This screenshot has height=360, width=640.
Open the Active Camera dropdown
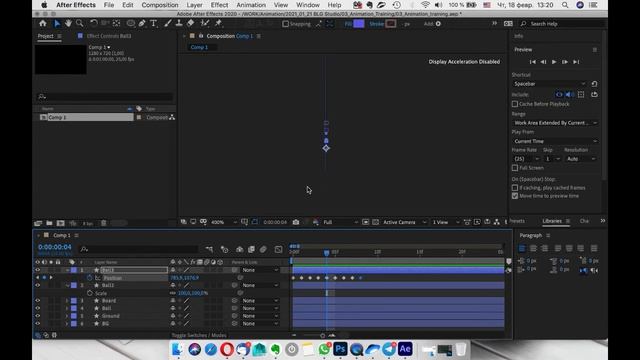point(404,222)
